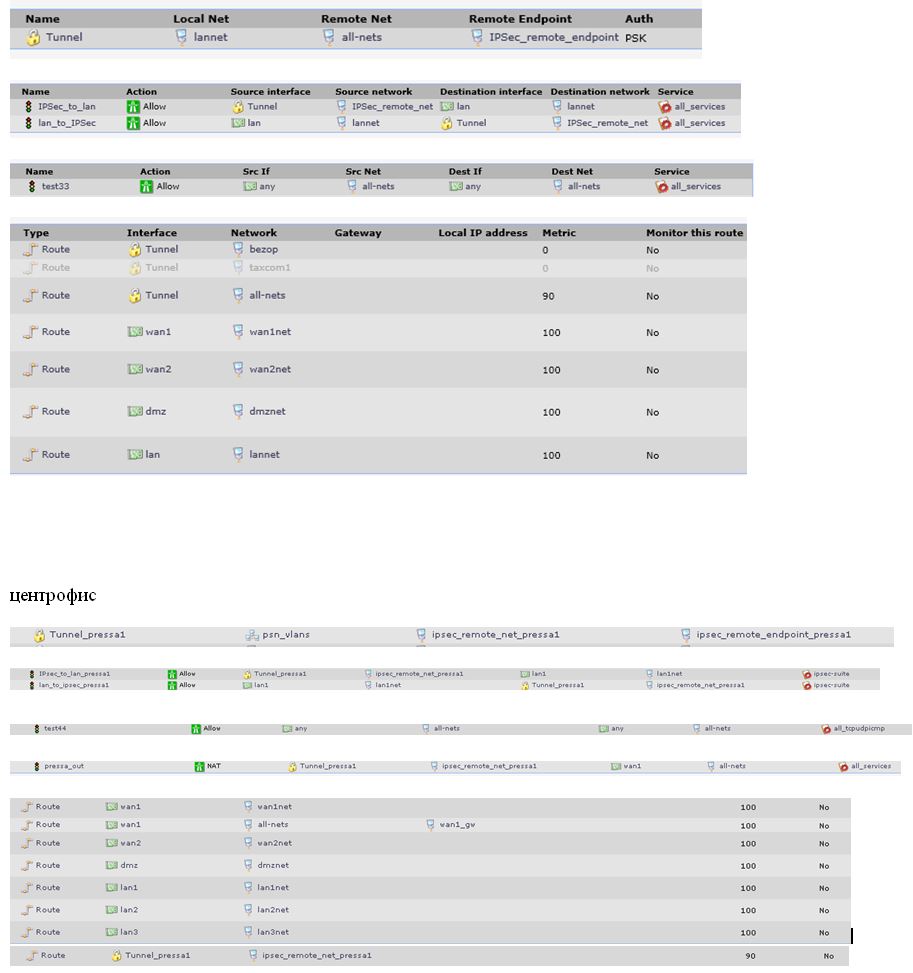Screen dimensions: 913x973
Task: Click the network icon next to wan2net in the upper routing table
Action: 238,369
